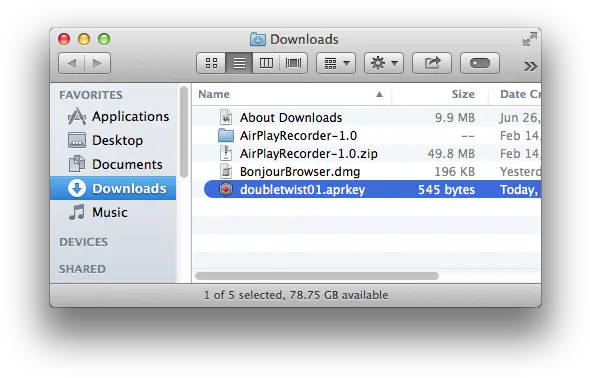Click the 545 bytes size value
590x378 pixels.
[x=446, y=190]
